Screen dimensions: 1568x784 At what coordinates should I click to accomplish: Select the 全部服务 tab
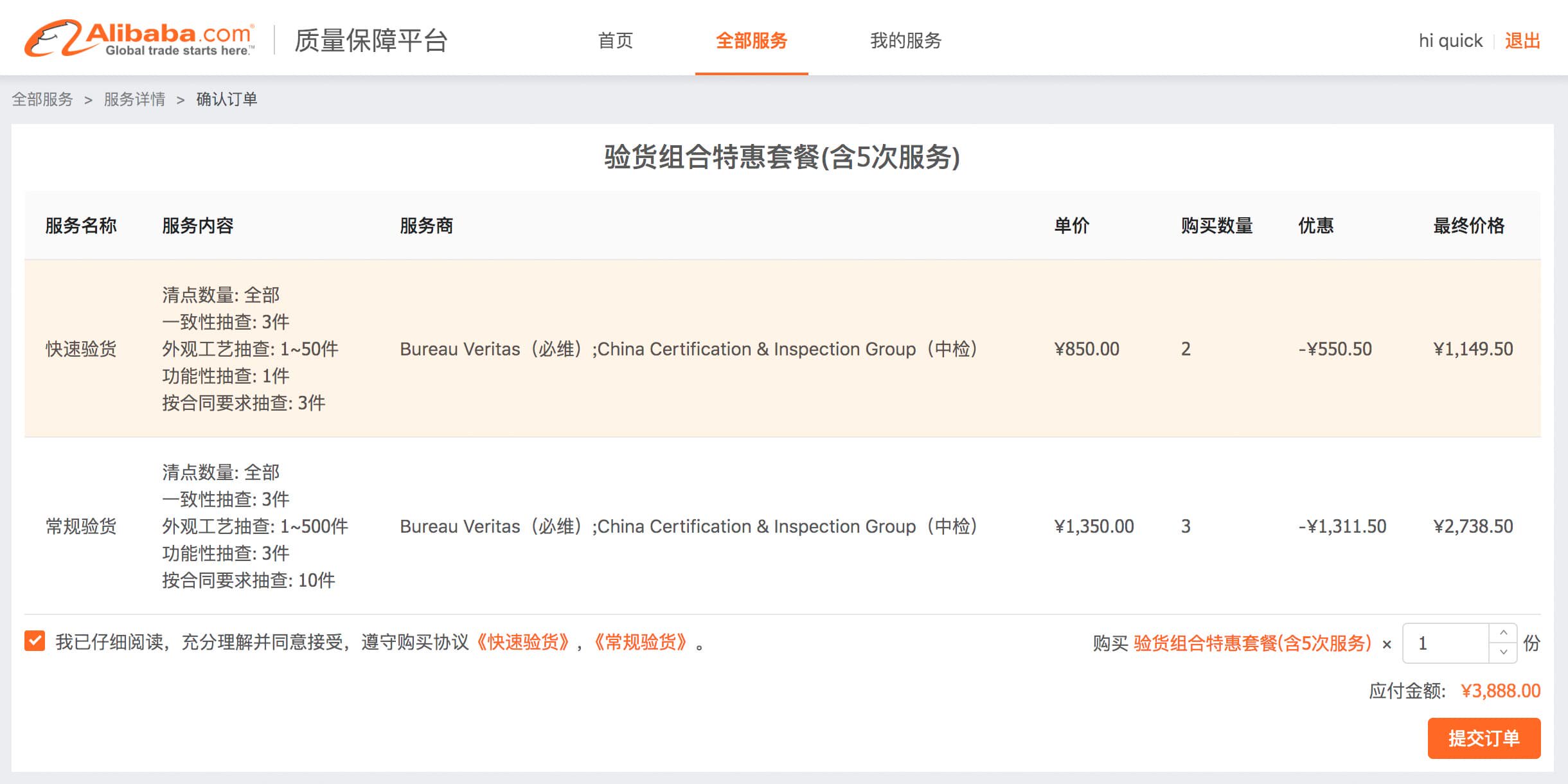(751, 40)
